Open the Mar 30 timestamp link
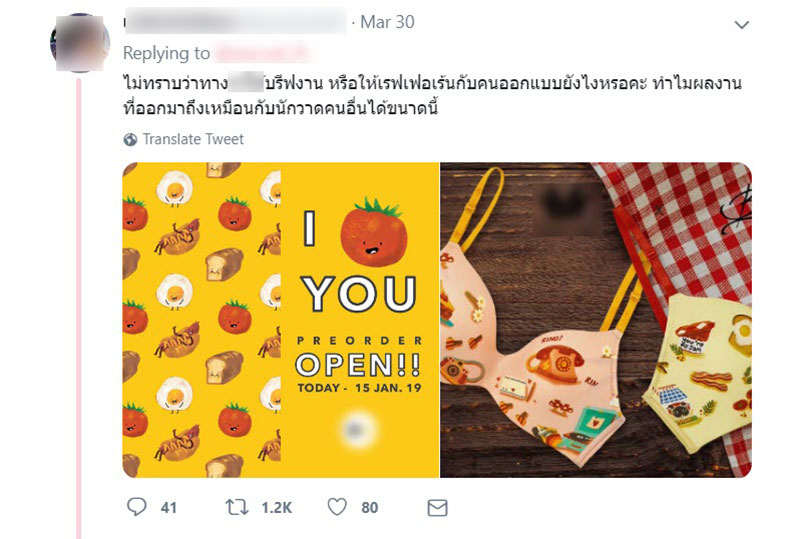The height and width of the screenshot is (539, 800). click(x=387, y=22)
